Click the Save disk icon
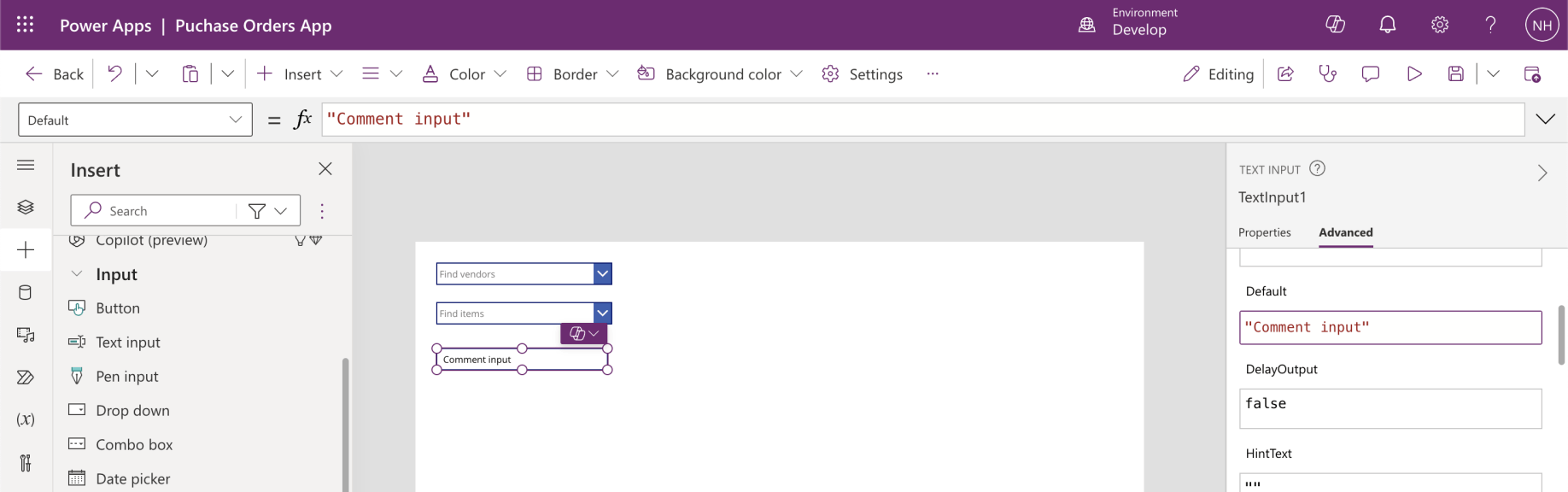 pyautogui.click(x=1456, y=74)
